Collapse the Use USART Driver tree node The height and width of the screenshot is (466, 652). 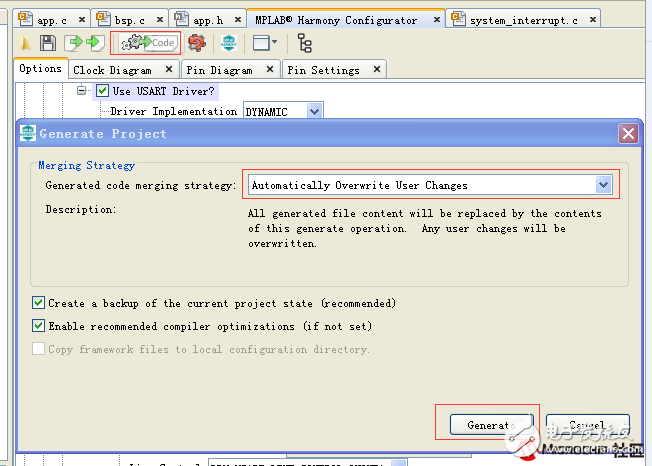(82, 91)
